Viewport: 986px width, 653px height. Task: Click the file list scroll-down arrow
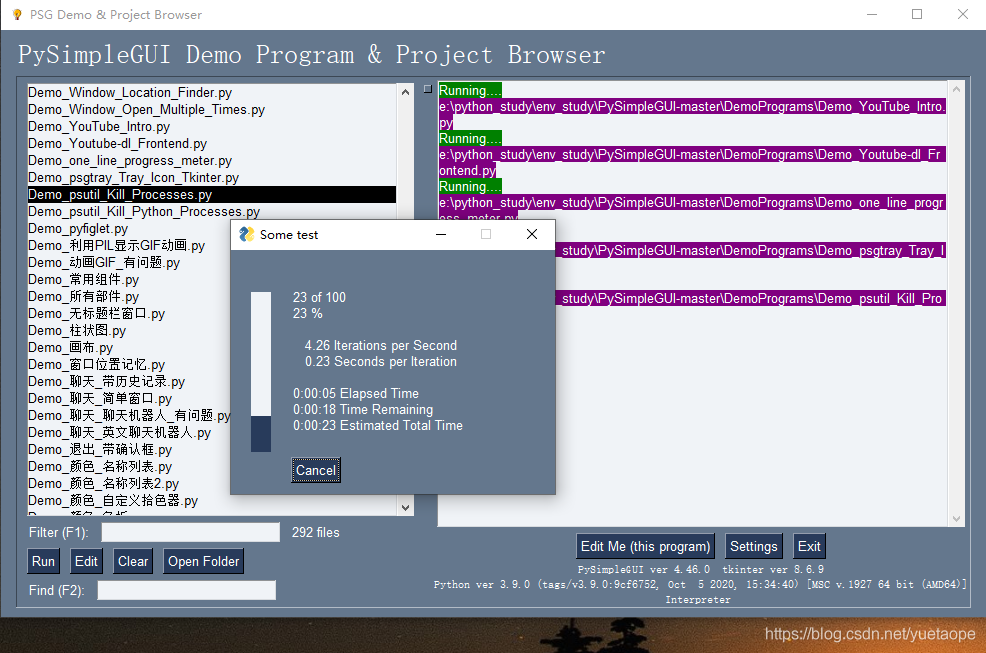click(x=406, y=507)
